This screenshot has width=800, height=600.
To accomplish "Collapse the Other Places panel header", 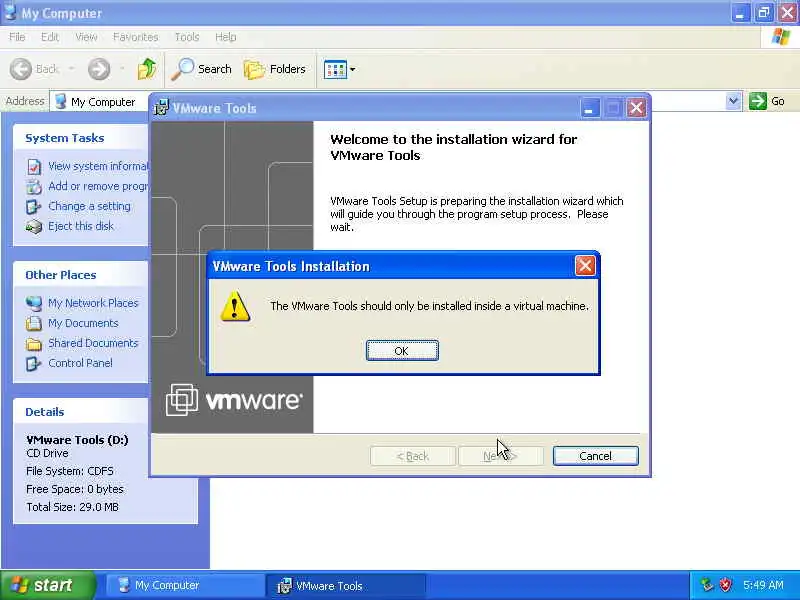I will 81,274.
